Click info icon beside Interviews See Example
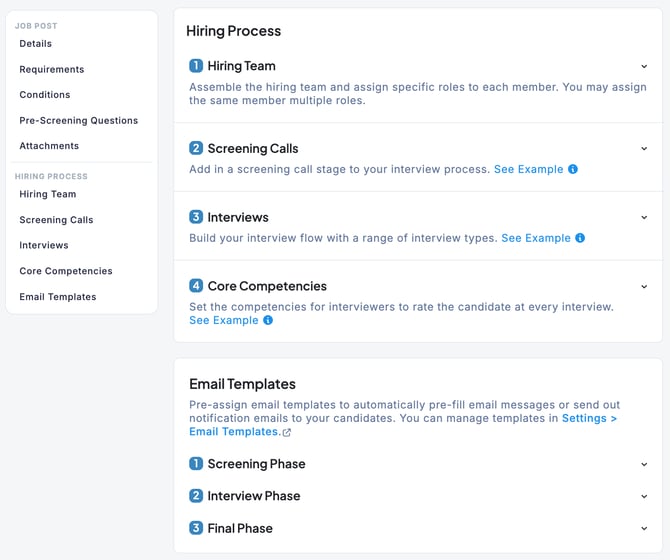 [580, 238]
